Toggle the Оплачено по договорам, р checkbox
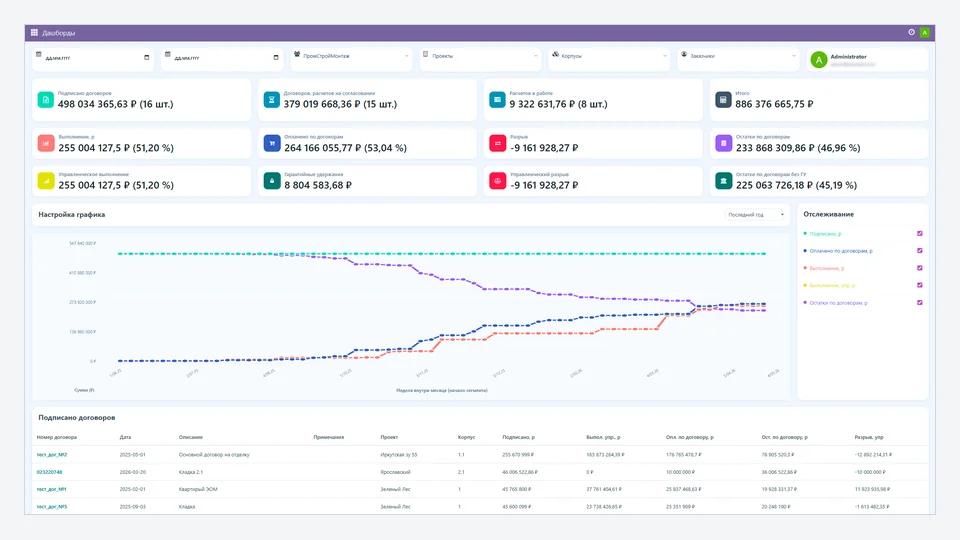Screen dimensions: 960x540 click(x=919, y=250)
